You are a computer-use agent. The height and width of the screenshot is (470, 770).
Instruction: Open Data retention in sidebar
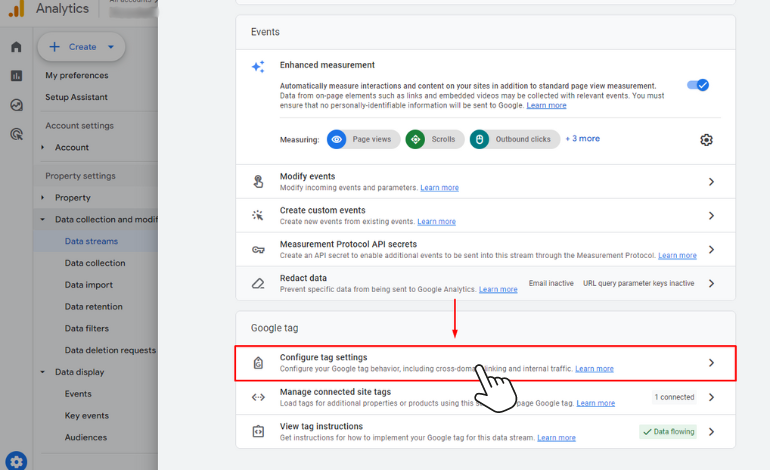coord(93,306)
